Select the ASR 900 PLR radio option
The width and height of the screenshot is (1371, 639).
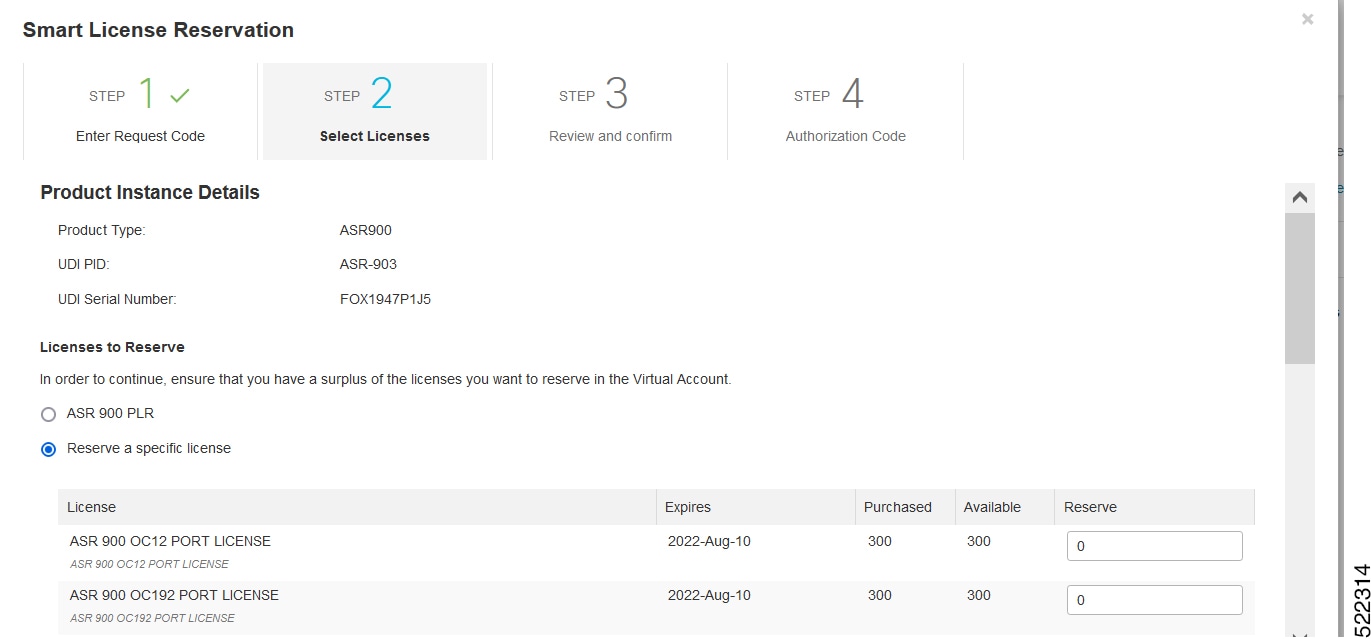[48, 414]
